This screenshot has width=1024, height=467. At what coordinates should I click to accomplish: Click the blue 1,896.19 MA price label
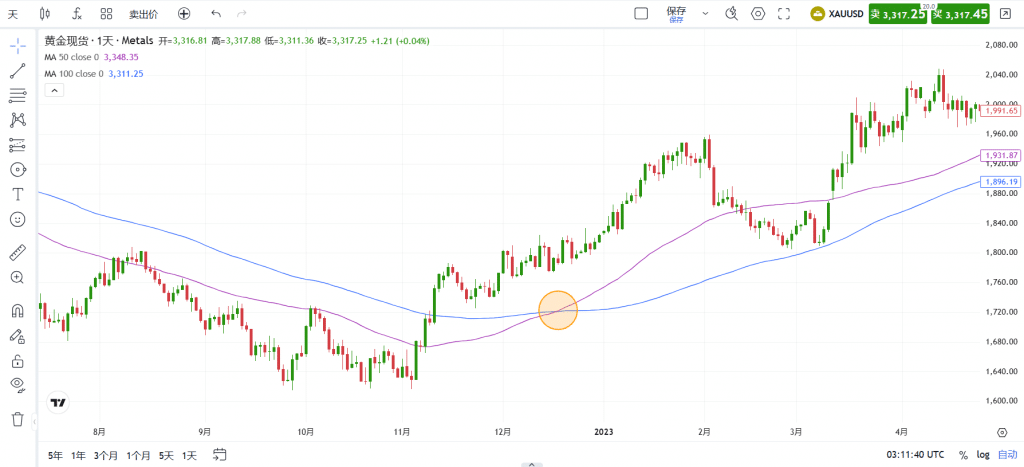1000,181
